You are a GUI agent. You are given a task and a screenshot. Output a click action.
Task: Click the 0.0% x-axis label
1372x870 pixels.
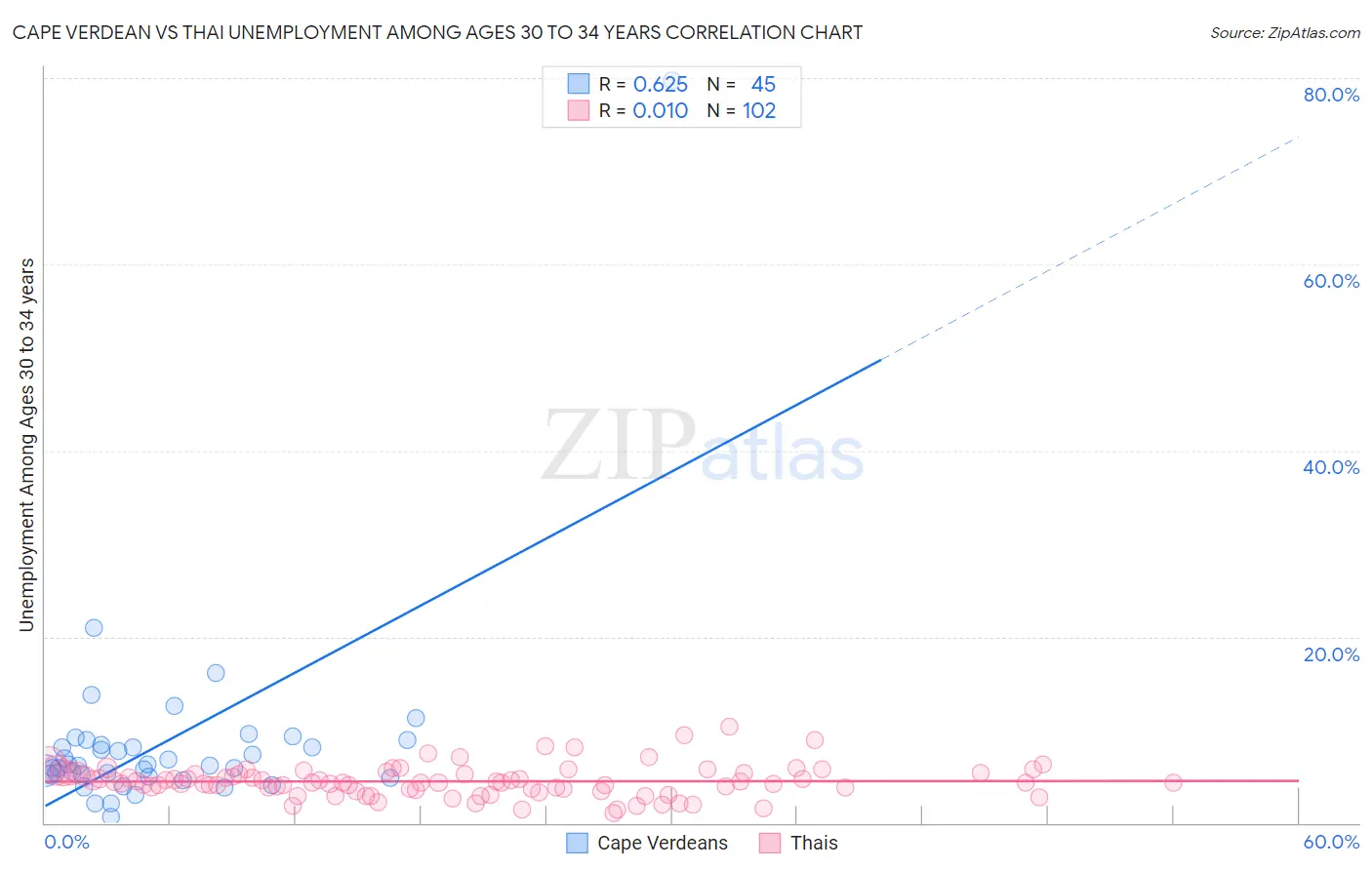click(66, 842)
